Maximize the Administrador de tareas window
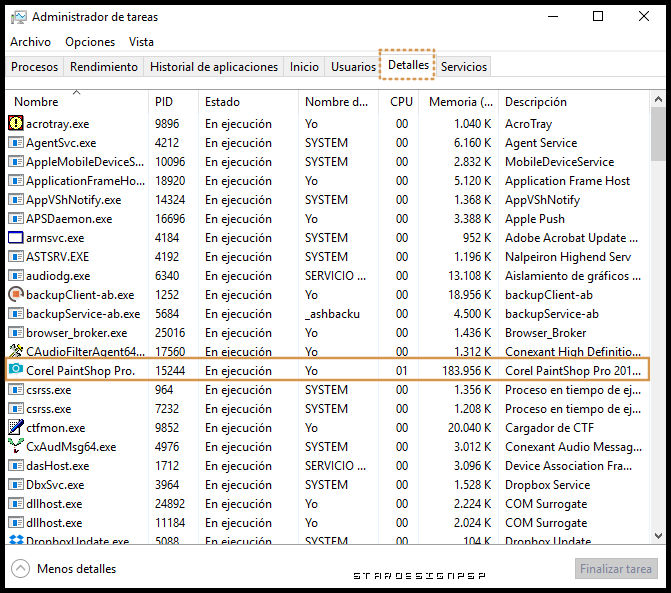The height and width of the screenshot is (593, 671). pyautogui.click(x=598, y=17)
